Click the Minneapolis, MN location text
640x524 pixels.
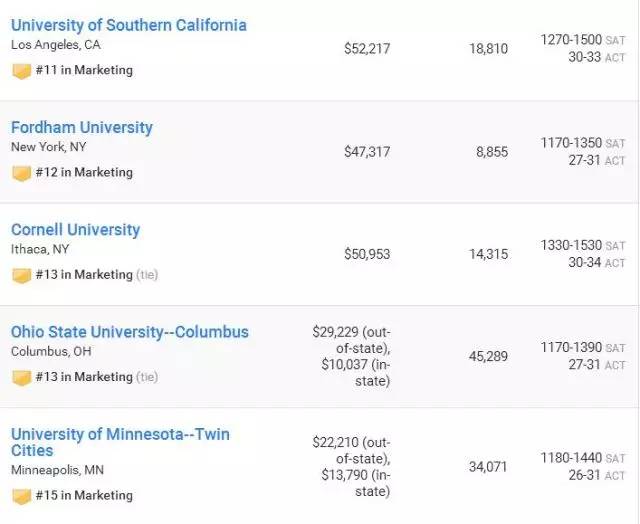tap(58, 470)
